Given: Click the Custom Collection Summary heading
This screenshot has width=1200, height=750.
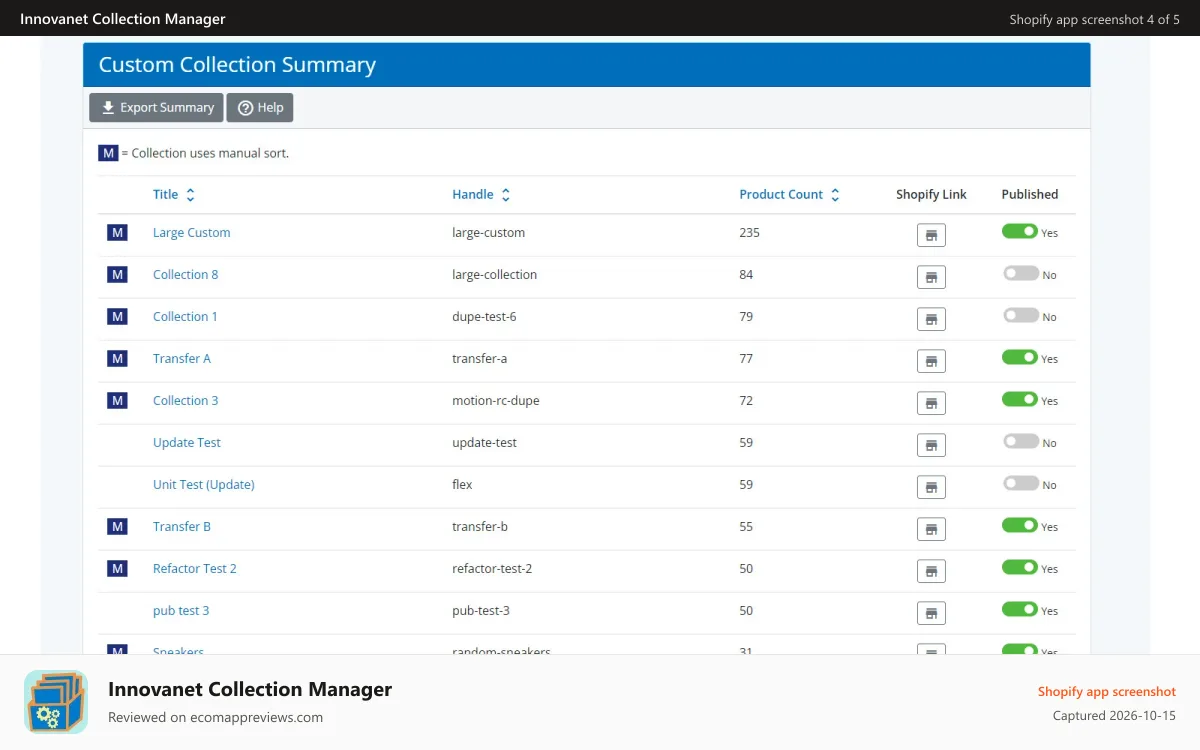Looking at the screenshot, I should [237, 65].
